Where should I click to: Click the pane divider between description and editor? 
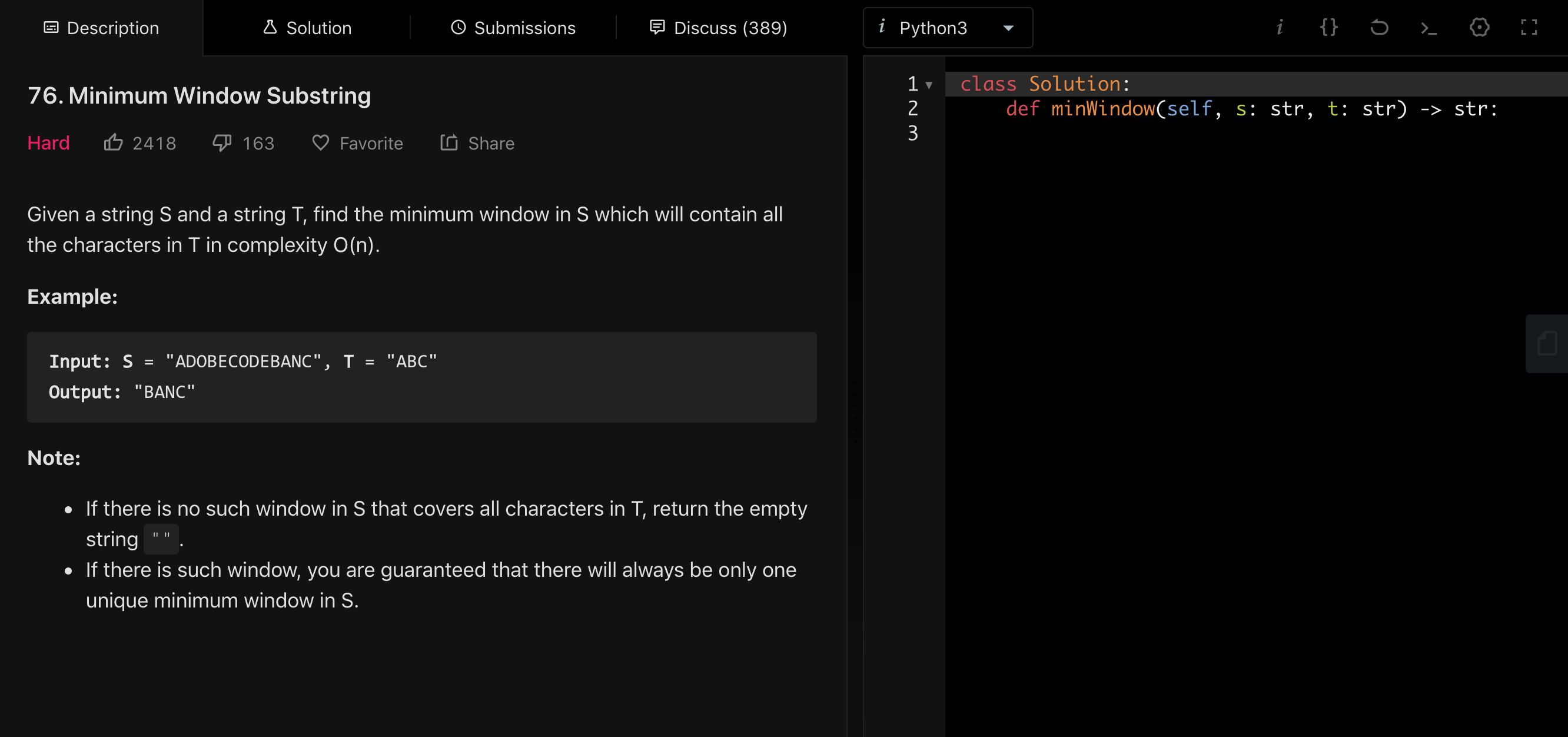coord(855,411)
